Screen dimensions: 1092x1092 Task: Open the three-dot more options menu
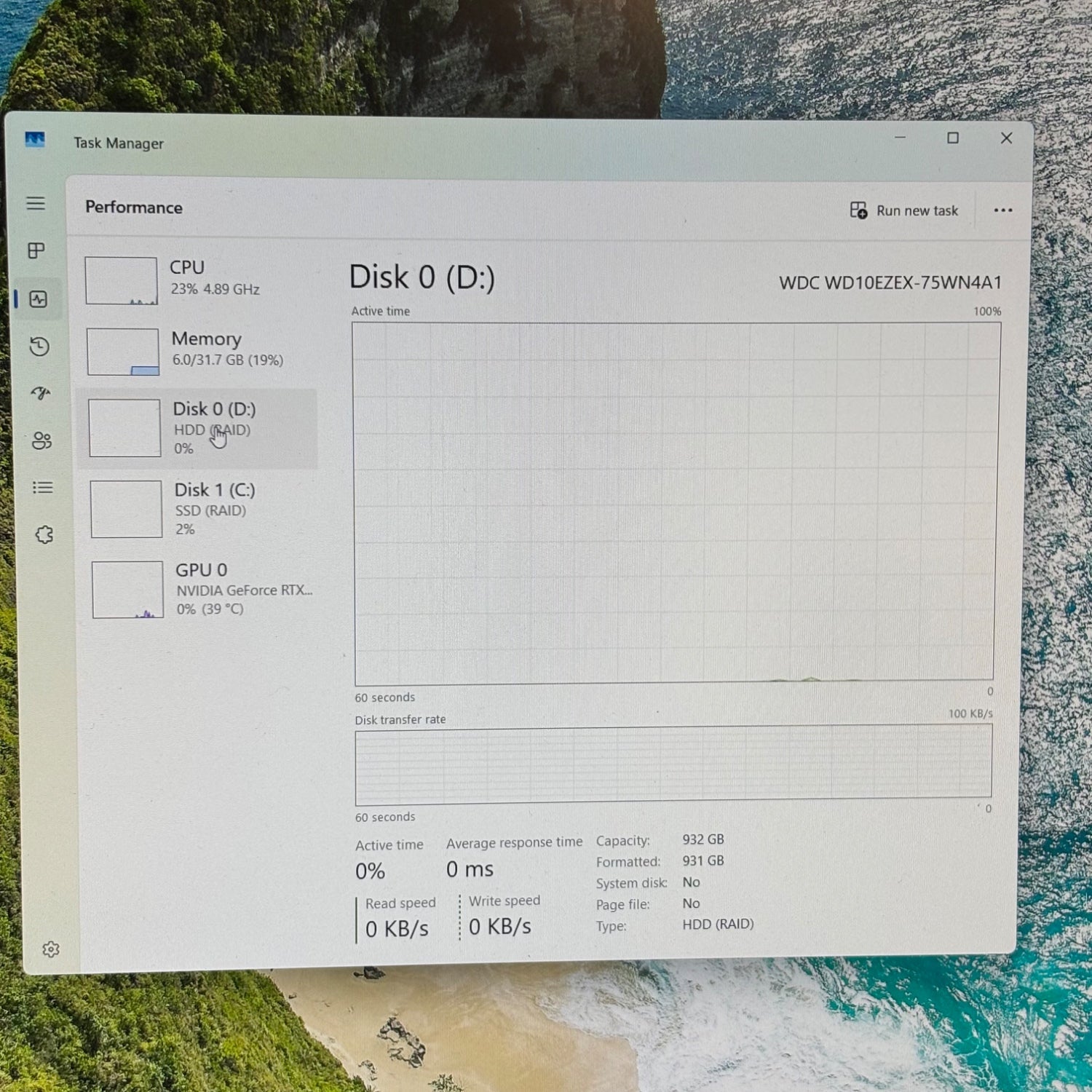pyautogui.click(x=1003, y=210)
